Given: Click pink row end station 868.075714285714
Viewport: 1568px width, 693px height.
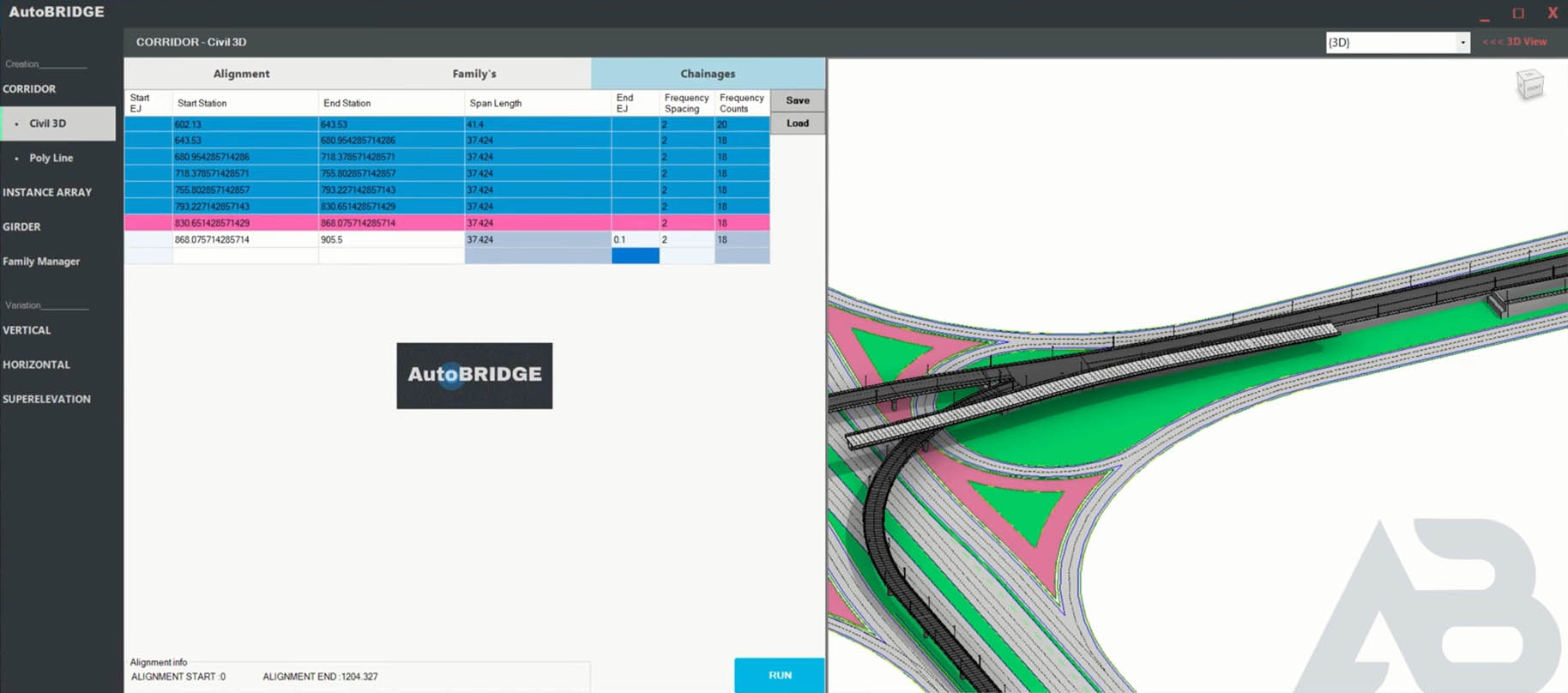Looking at the screenshot, I should [391, 223].
